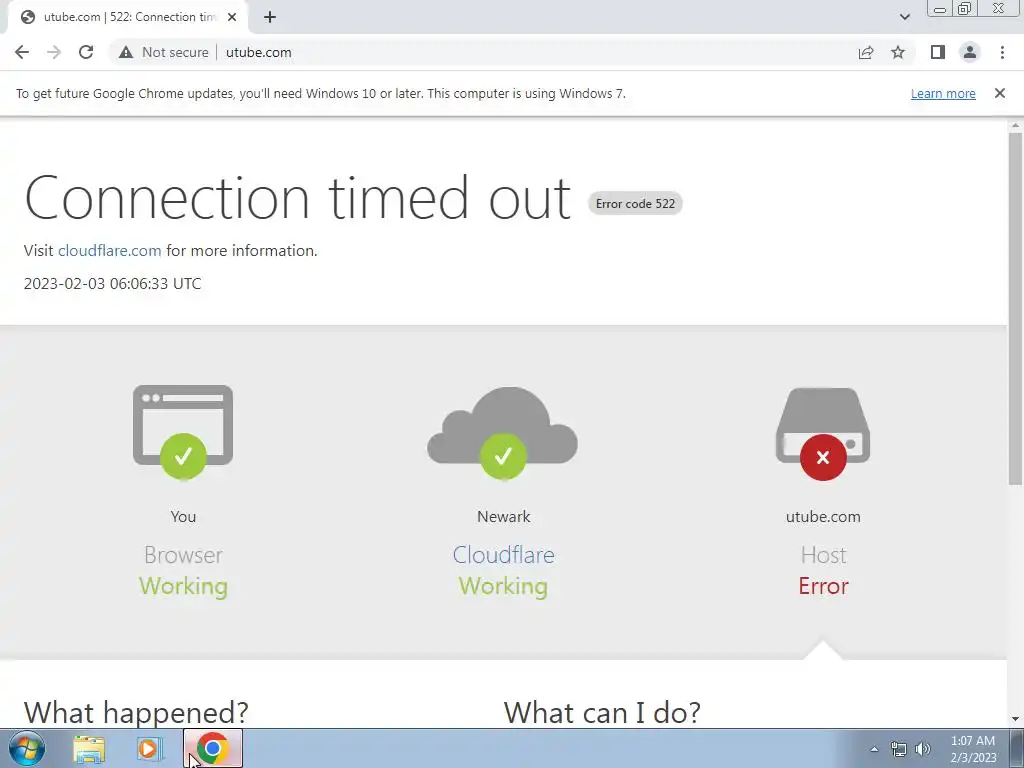This screenshot has height=768, width=1024.
Task: Click the Show desktop button
Action: pyautogui.click(x=1017, y=748)
